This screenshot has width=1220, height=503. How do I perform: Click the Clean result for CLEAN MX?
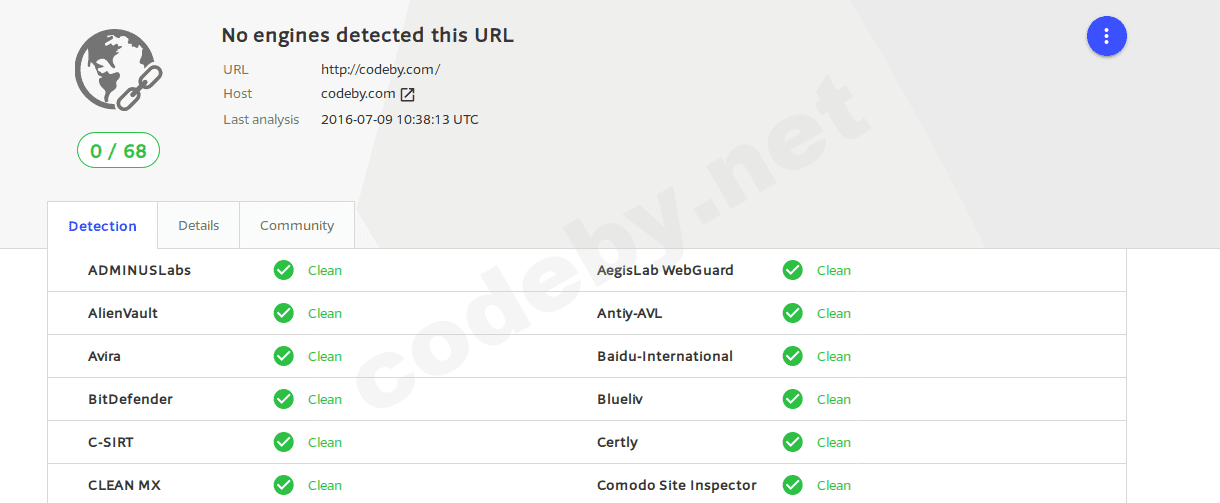coord(324,485)
